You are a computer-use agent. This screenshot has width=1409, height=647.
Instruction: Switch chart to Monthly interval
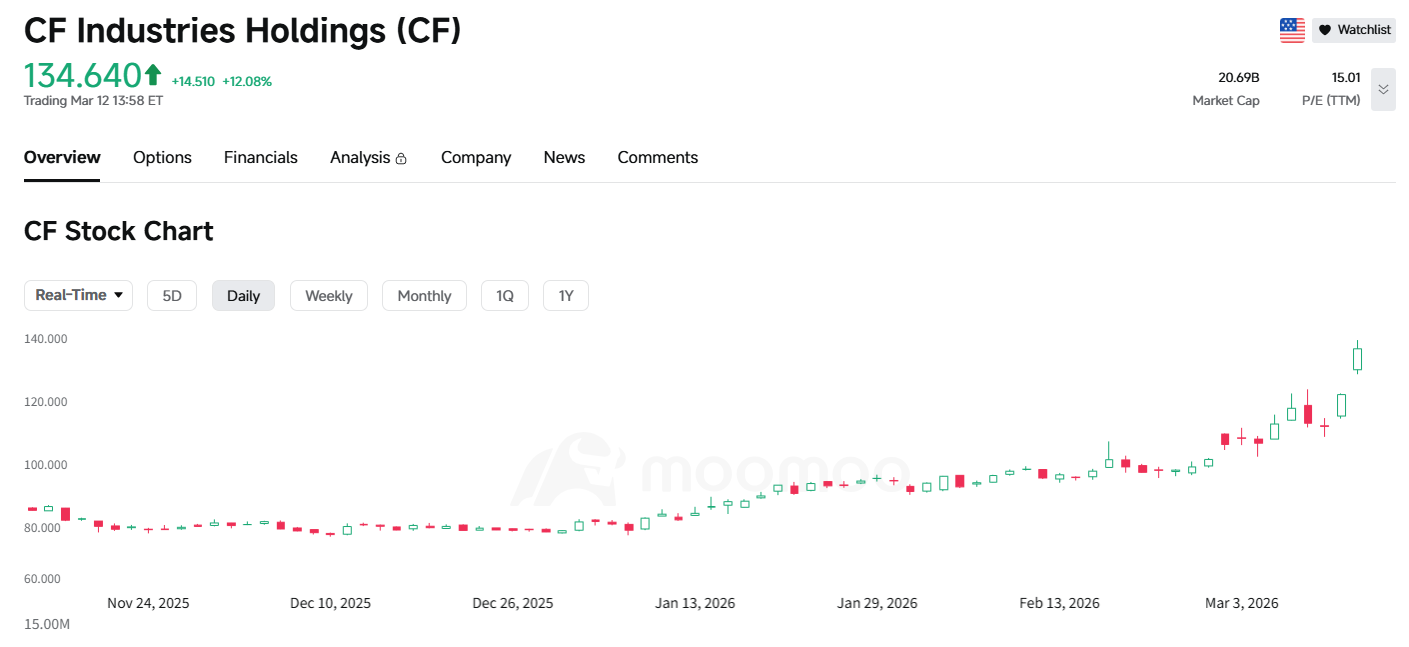(x=424, y=295)
